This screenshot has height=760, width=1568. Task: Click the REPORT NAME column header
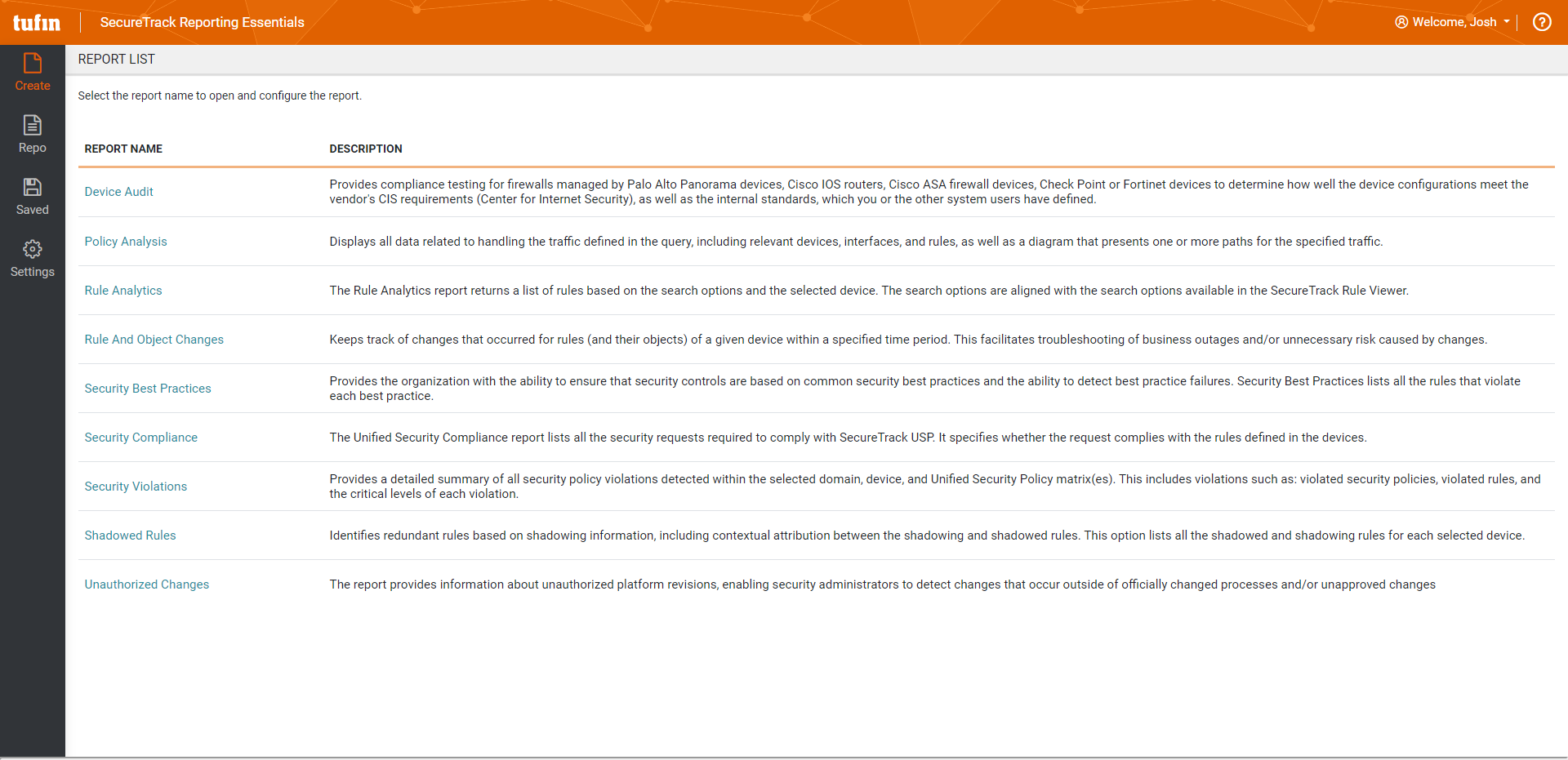pyautogui.click(x=123, y=149)
